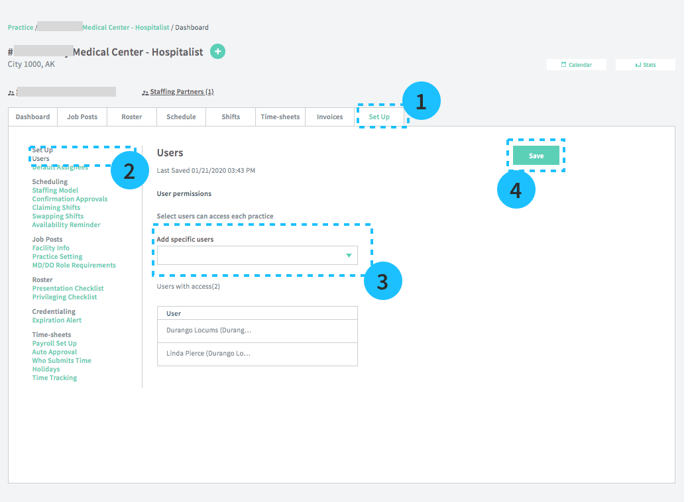Screen dimensions: 688x502
Task: Open the Job Posts tab
Action: point(82,117)
